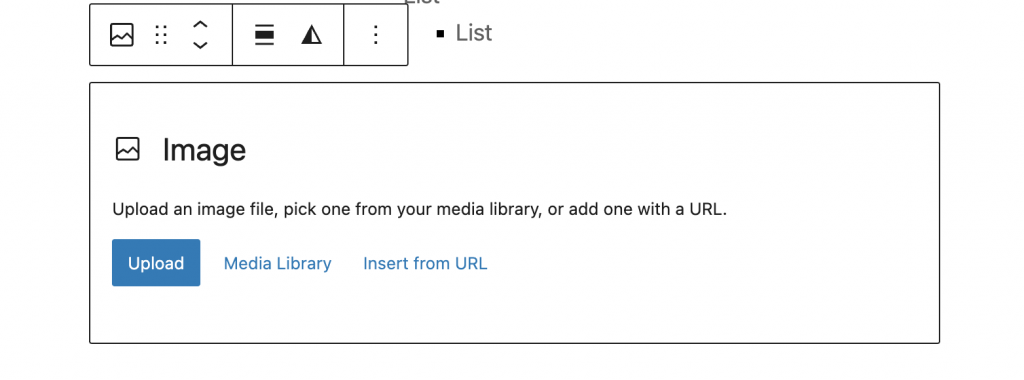Choose Insert from URL
The height and width of the screenshot is (380, 1024).
425,263
